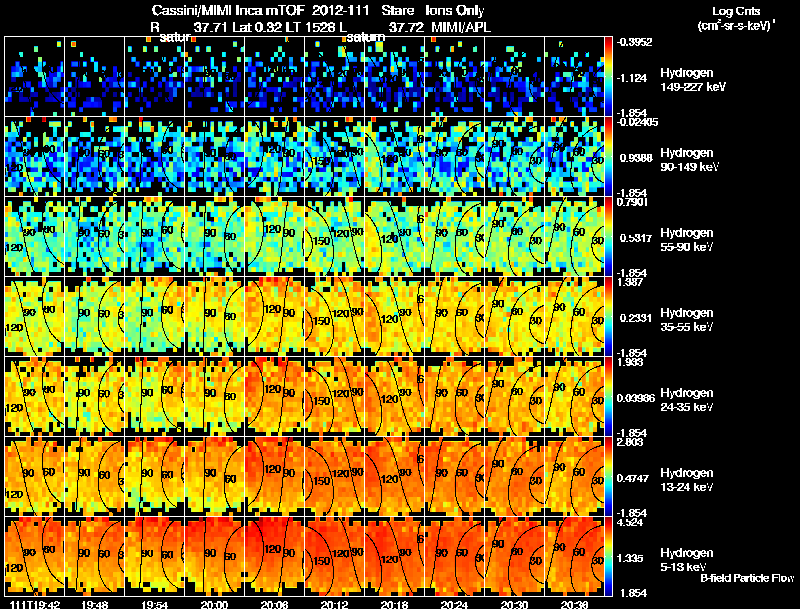Screen dimensions: 800x609
Task: Click the 'Hydrogen 13-24 keV' row label
Action: 687,480
